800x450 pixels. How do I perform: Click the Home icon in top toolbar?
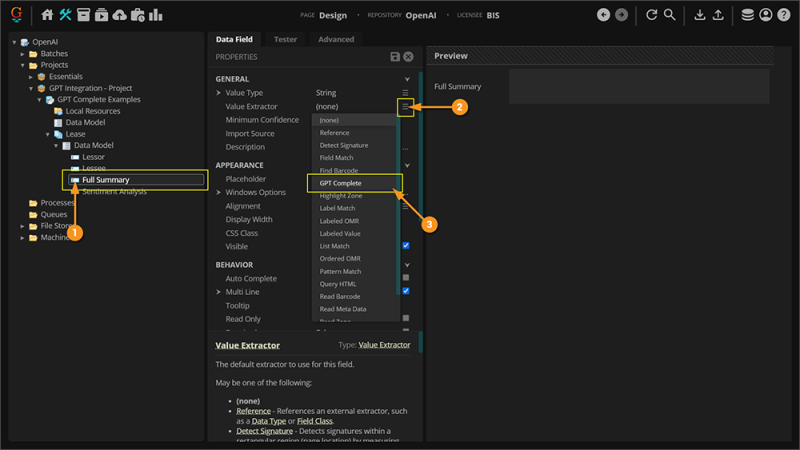pyautogui.click(x=47, y=15)
